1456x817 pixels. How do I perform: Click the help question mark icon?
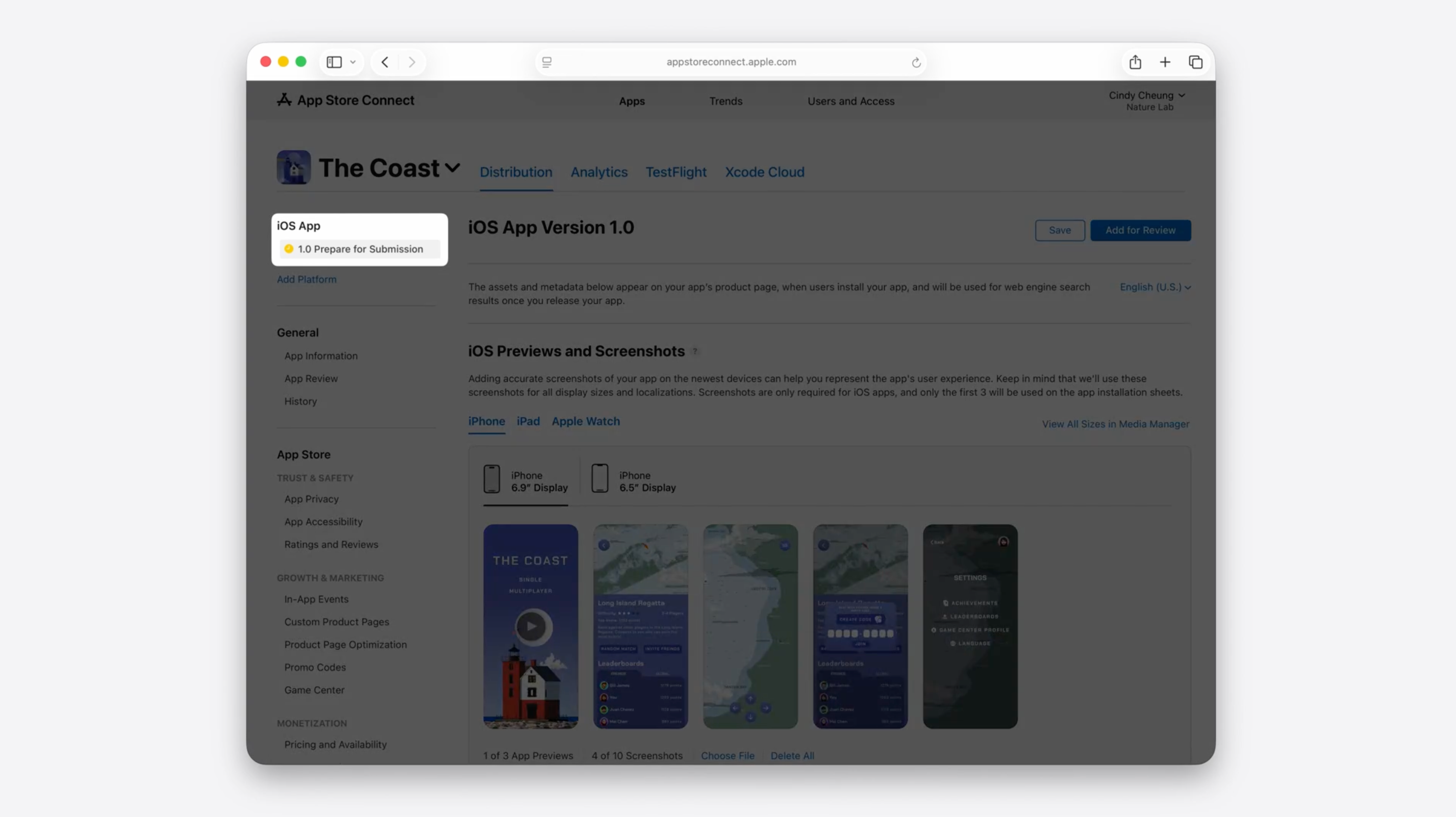[695, 351]
